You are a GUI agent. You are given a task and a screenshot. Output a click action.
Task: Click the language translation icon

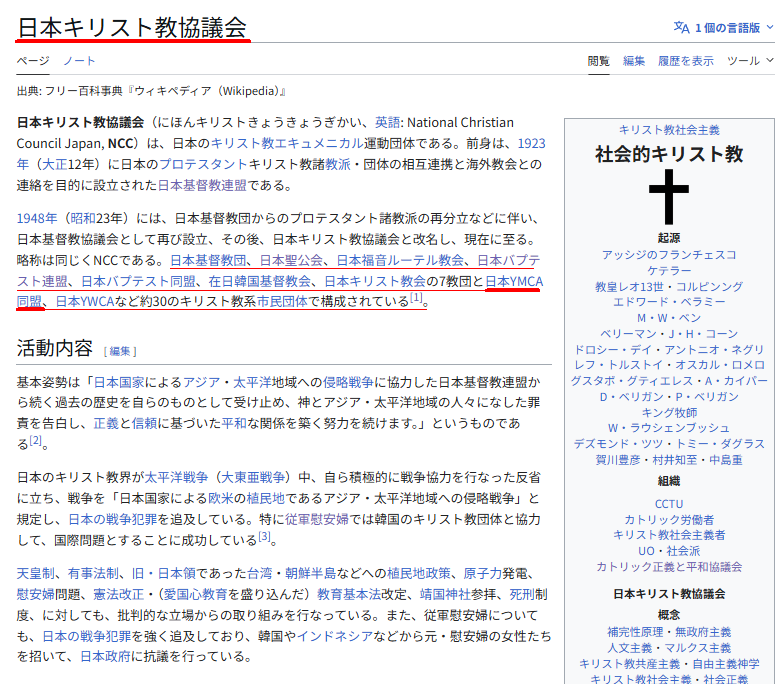click(682, 28)
